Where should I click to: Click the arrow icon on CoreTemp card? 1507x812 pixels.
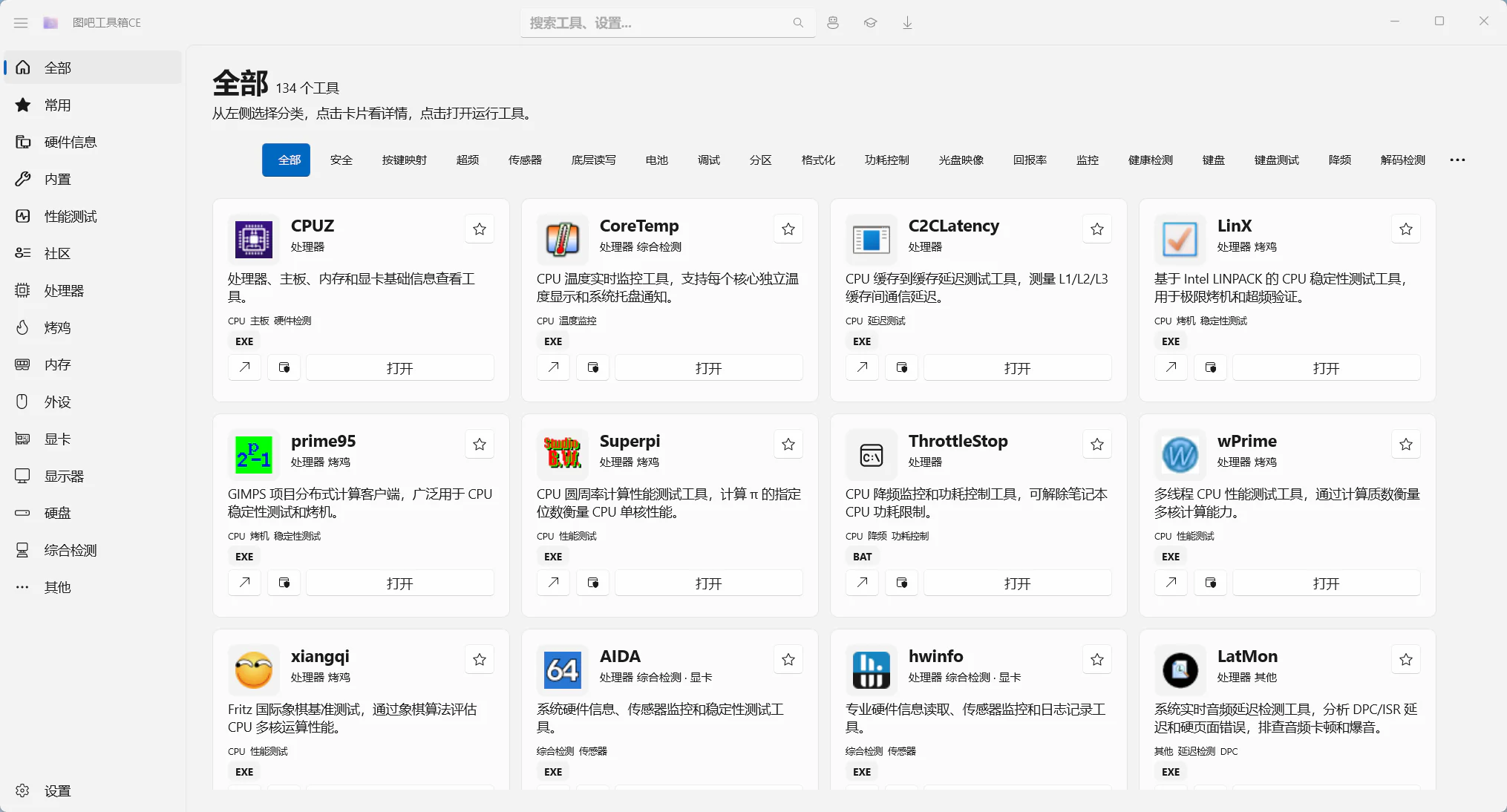(x=553, y=367)
